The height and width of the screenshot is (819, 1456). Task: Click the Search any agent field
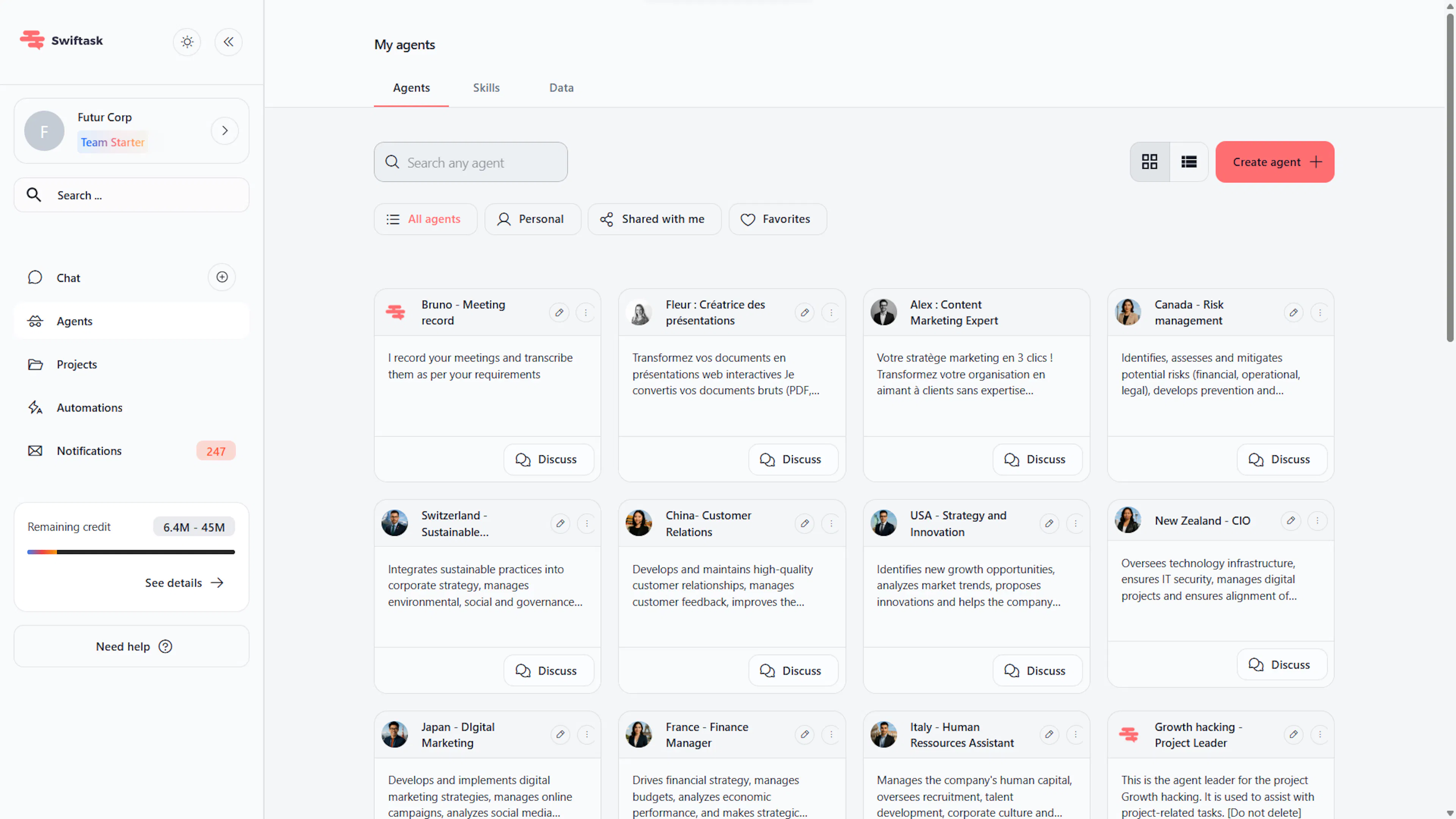pos(470,162)
